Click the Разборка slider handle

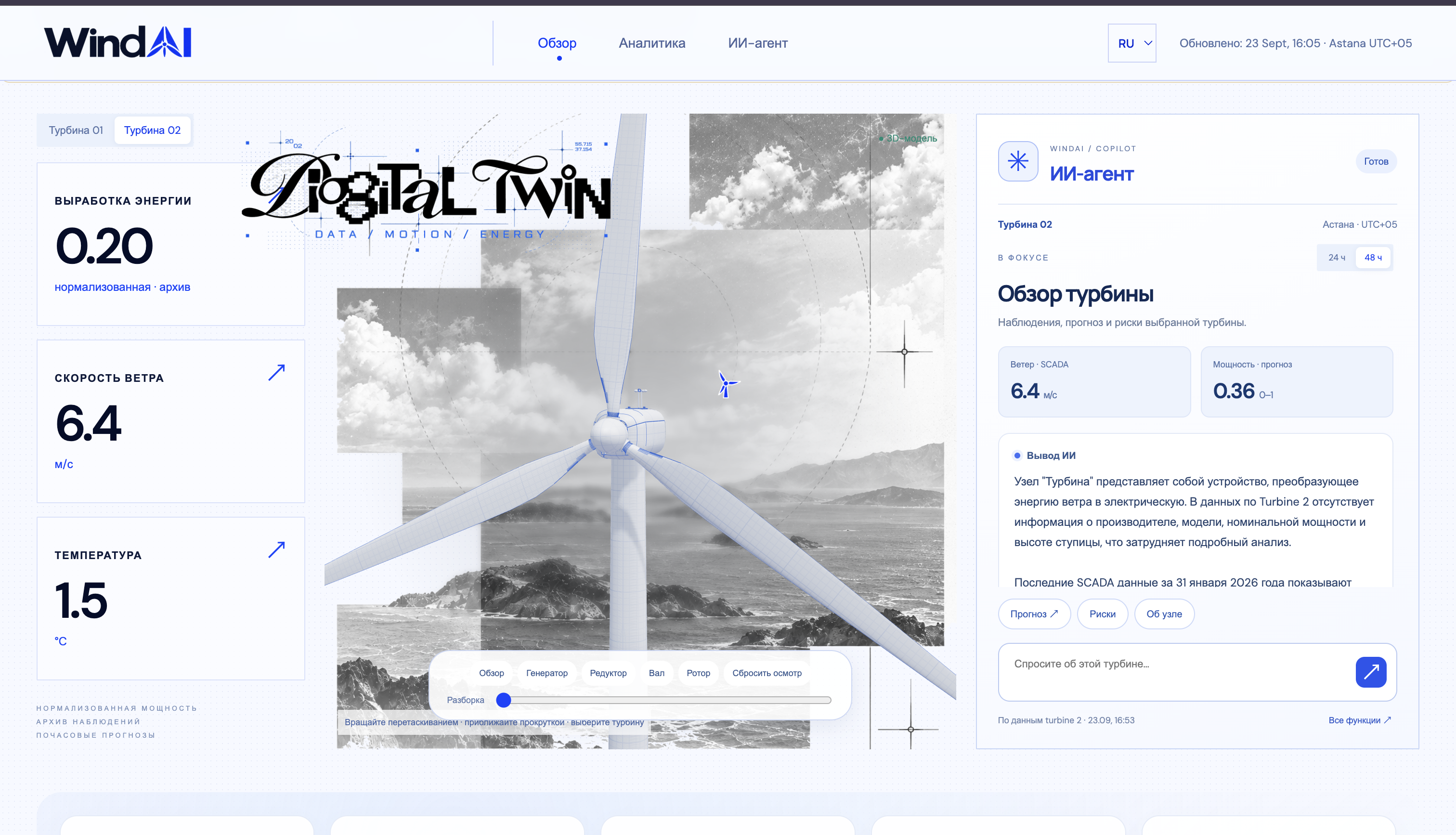click(x=503, y=700)
